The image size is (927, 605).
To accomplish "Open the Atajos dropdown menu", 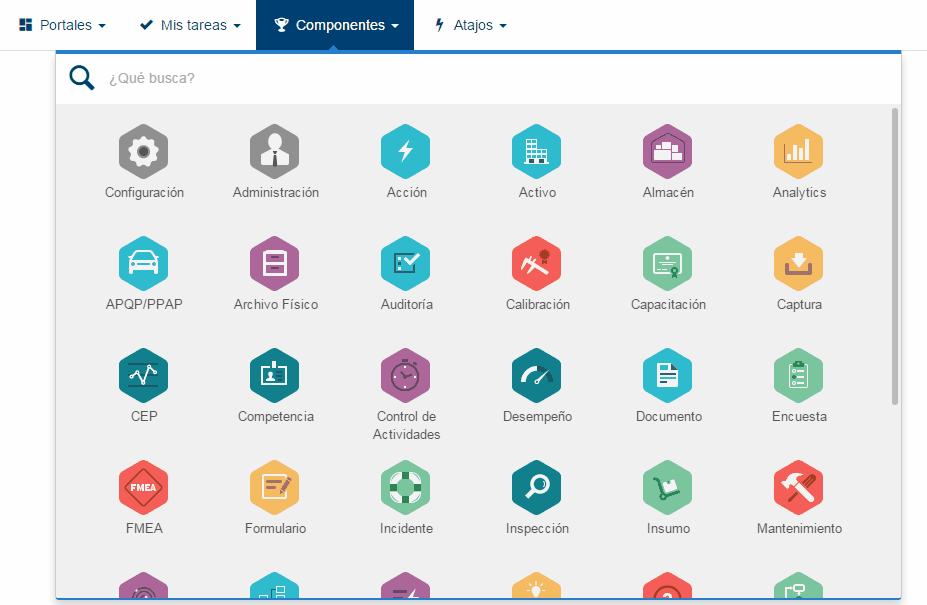I will click(x=471, y=25).
